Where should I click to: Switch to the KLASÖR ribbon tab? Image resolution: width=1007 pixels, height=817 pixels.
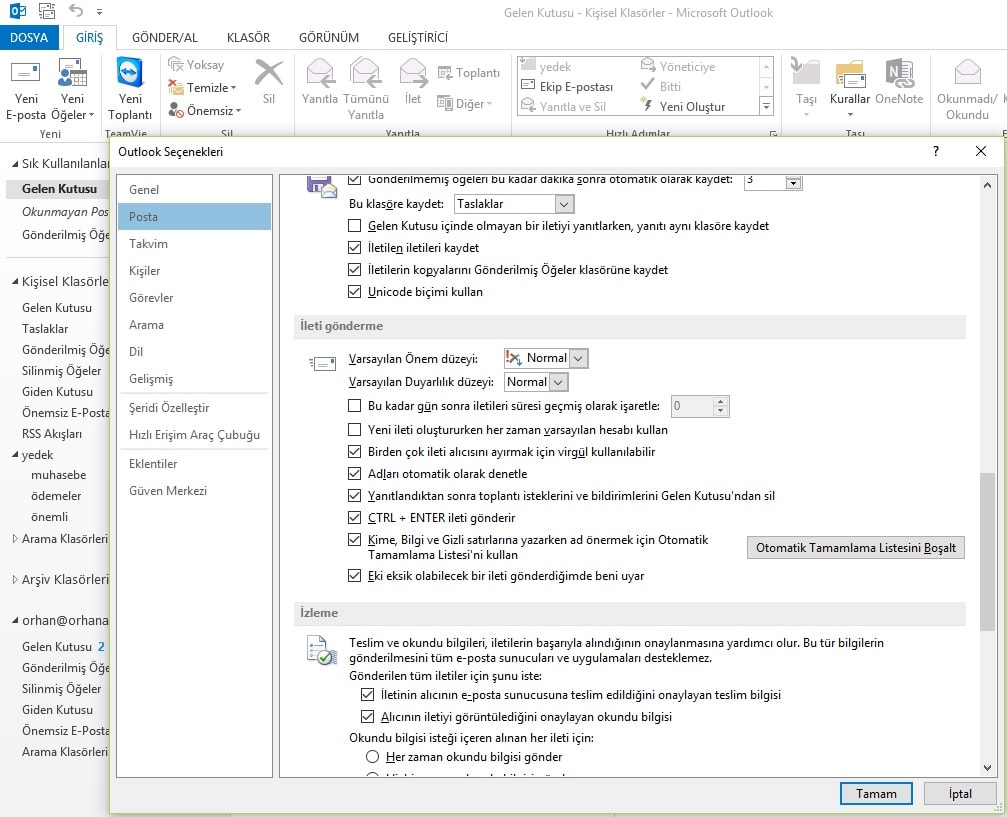[248, 37]
